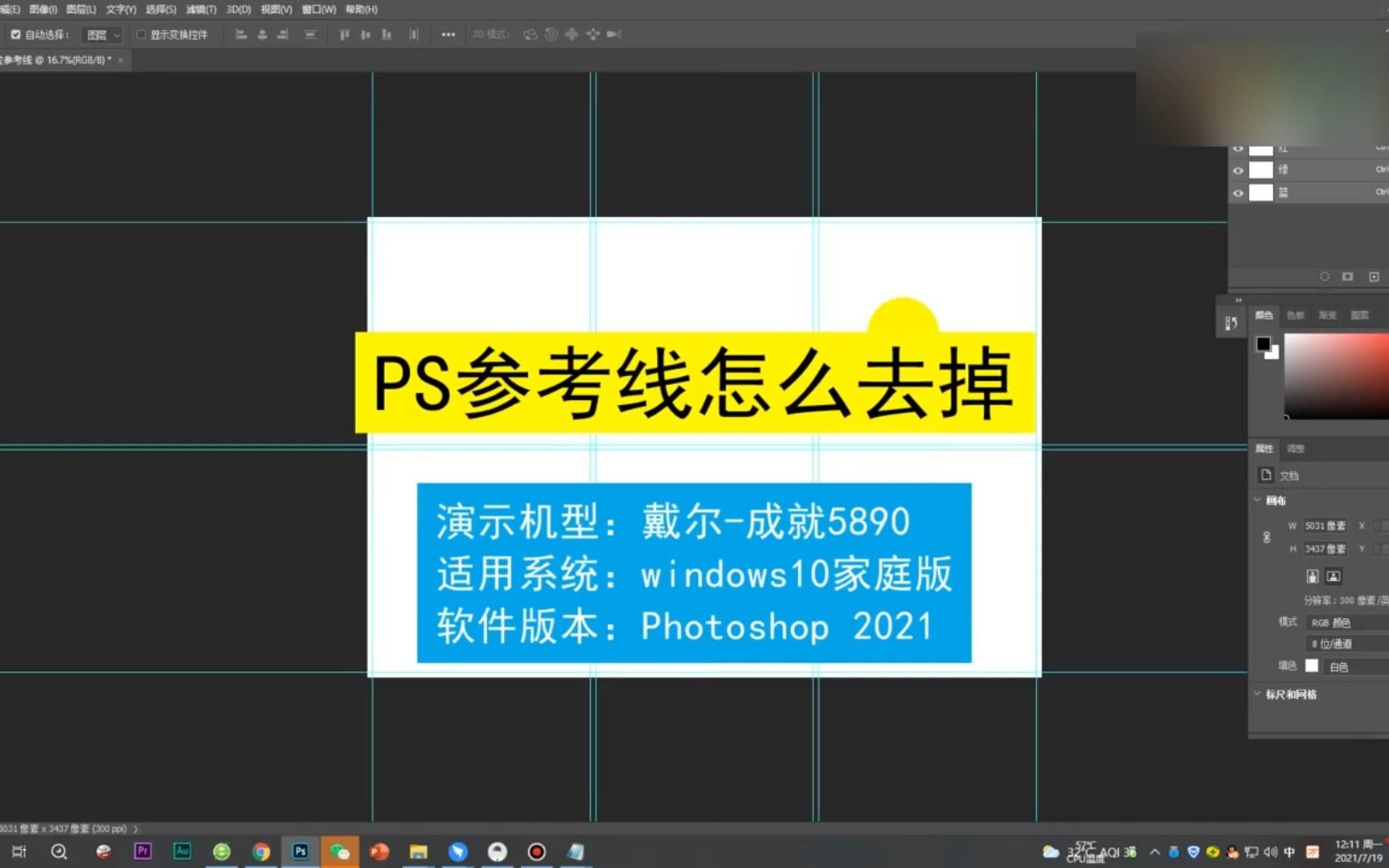Open the three-dots more align options
Screen dimensions: 1389x868
[449, 35]
